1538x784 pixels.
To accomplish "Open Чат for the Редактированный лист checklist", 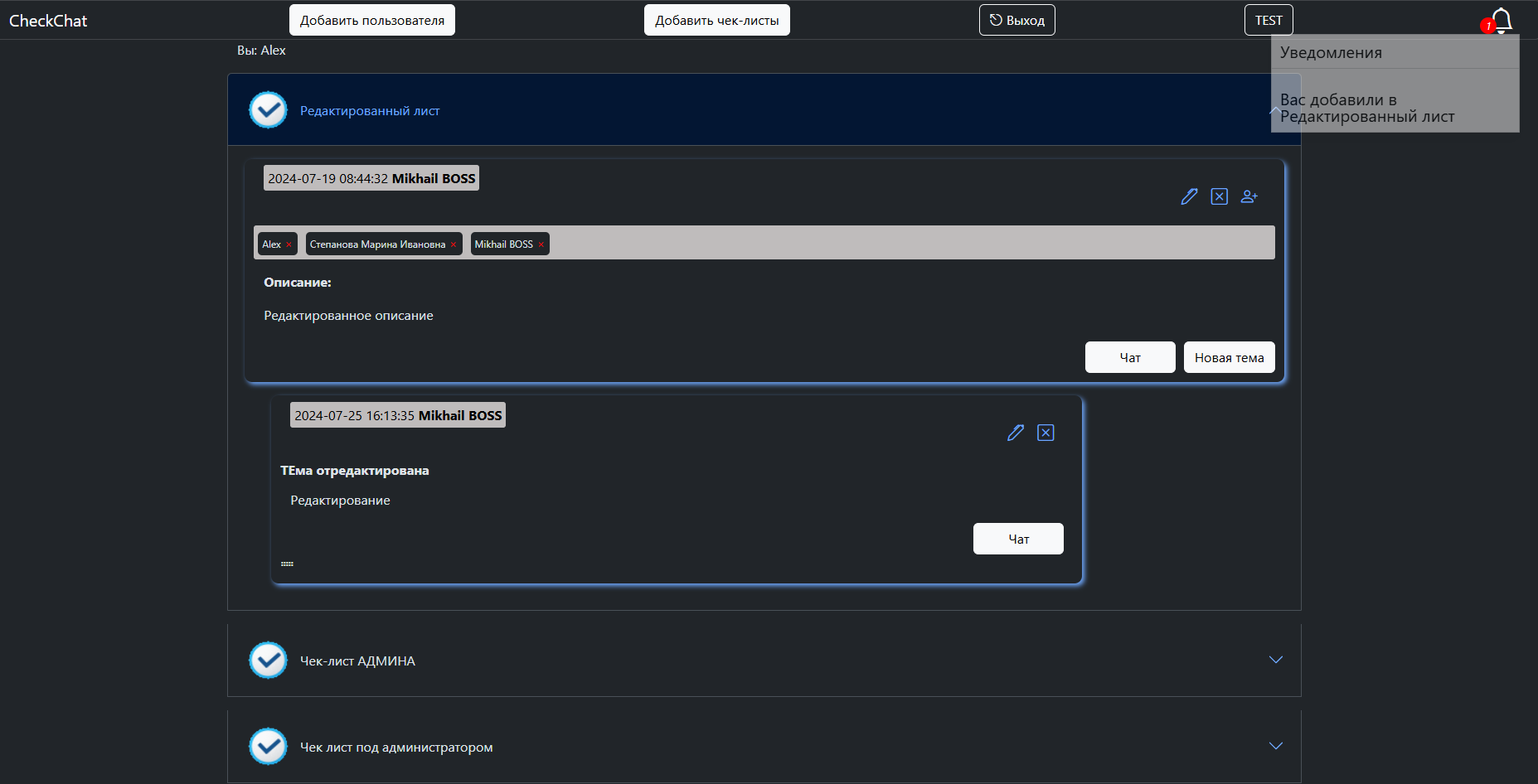I will [x=1130, y=357].
